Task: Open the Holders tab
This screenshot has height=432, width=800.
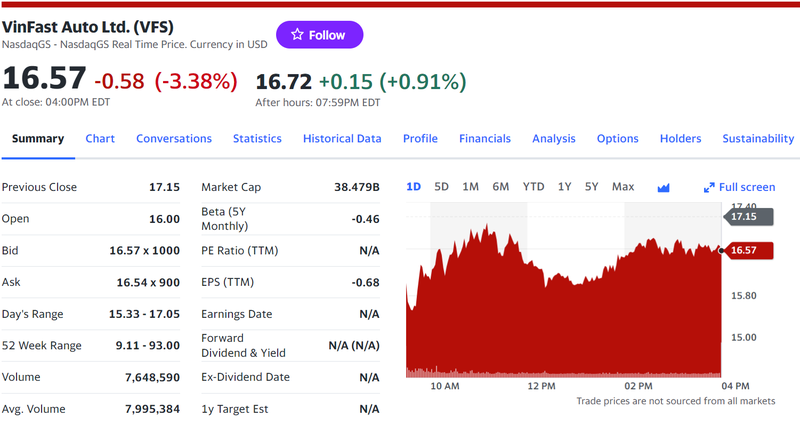Action: (x=680, y=139)
